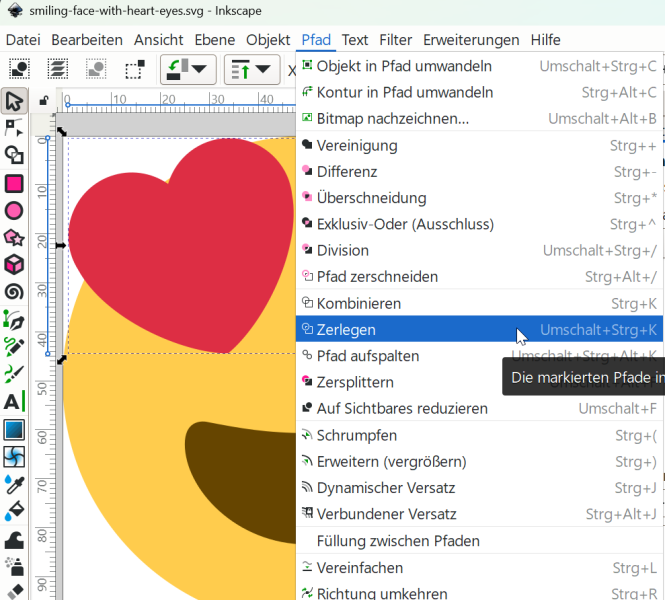Select the Bezier pen tool

[x=14, y=321]
